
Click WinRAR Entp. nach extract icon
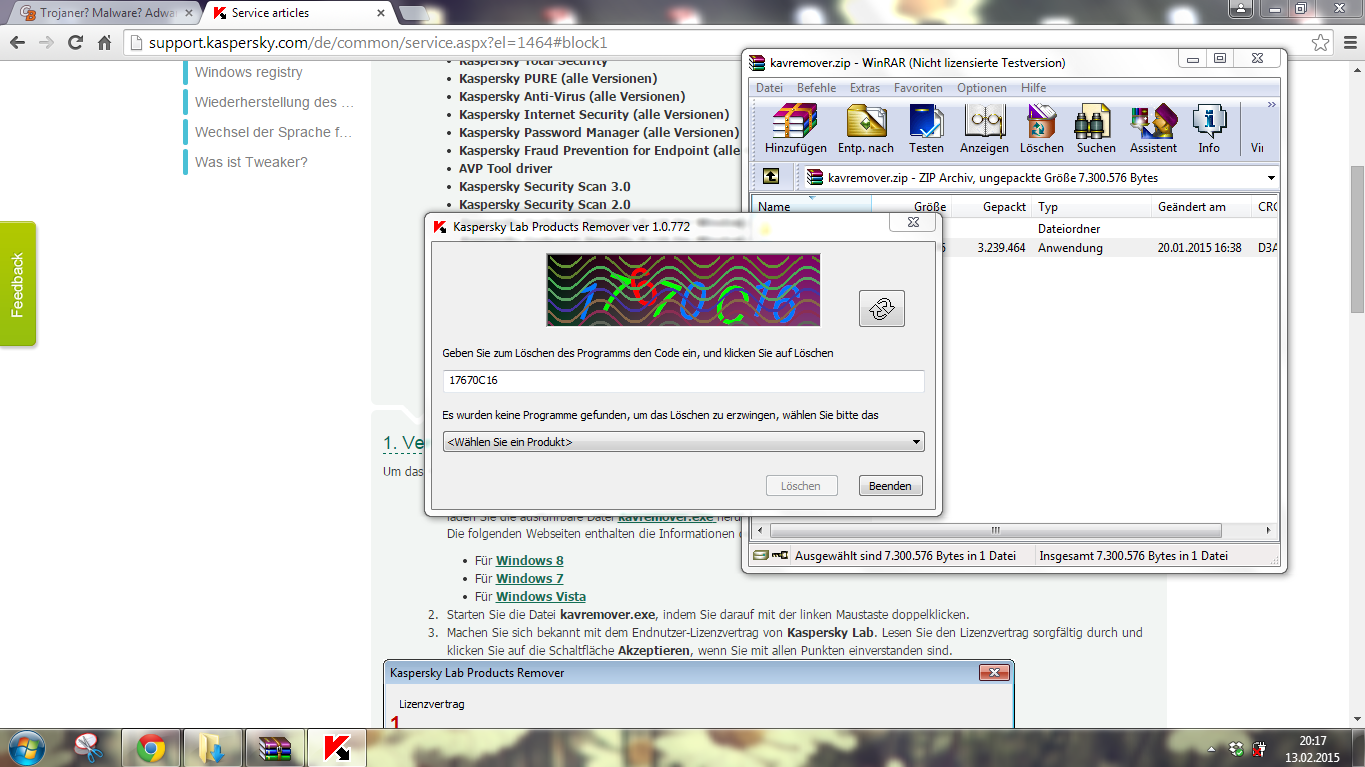pyautogui.click(x=866, y=128)
